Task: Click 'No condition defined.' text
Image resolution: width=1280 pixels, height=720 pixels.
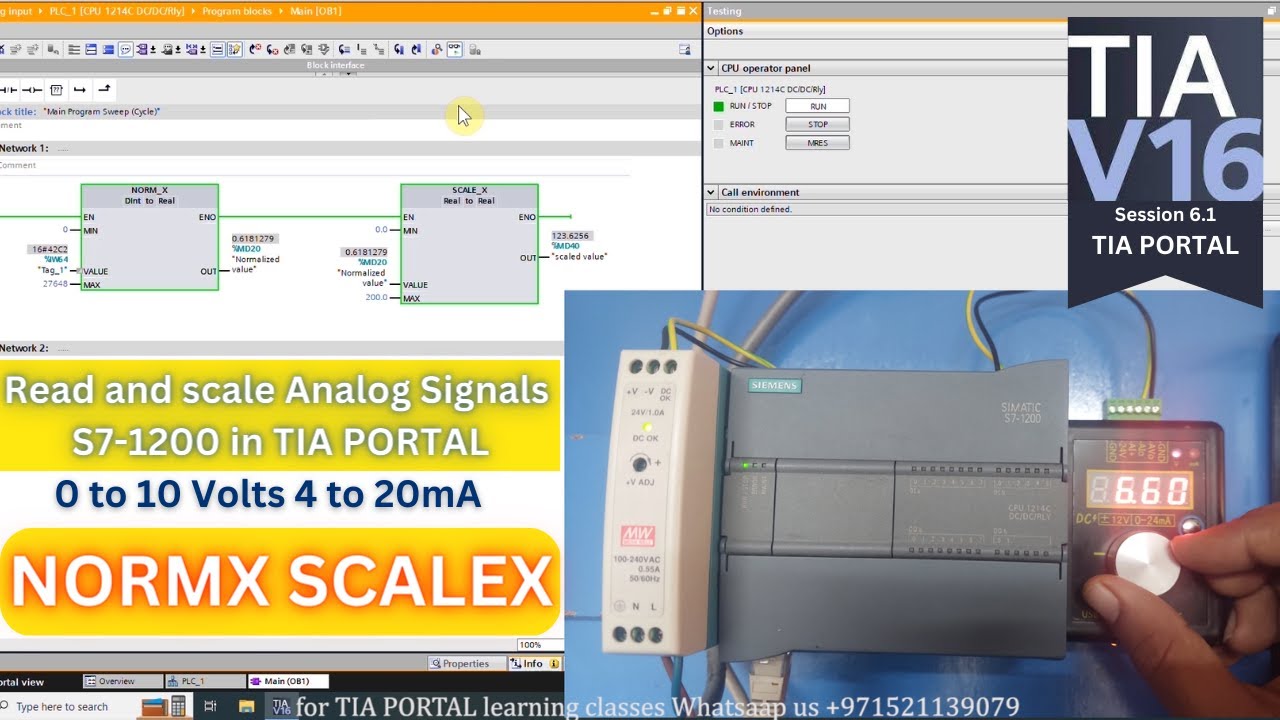Action: [x=750, y=210]
